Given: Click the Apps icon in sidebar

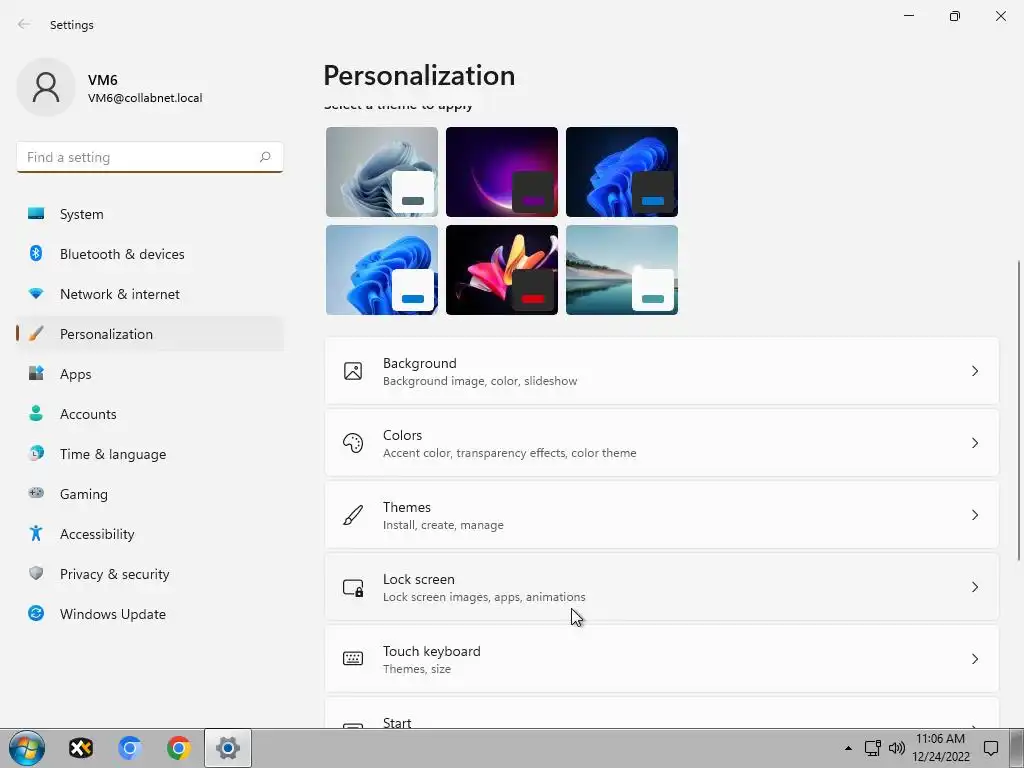Looking at the screenshot, I should pos(36,374).
